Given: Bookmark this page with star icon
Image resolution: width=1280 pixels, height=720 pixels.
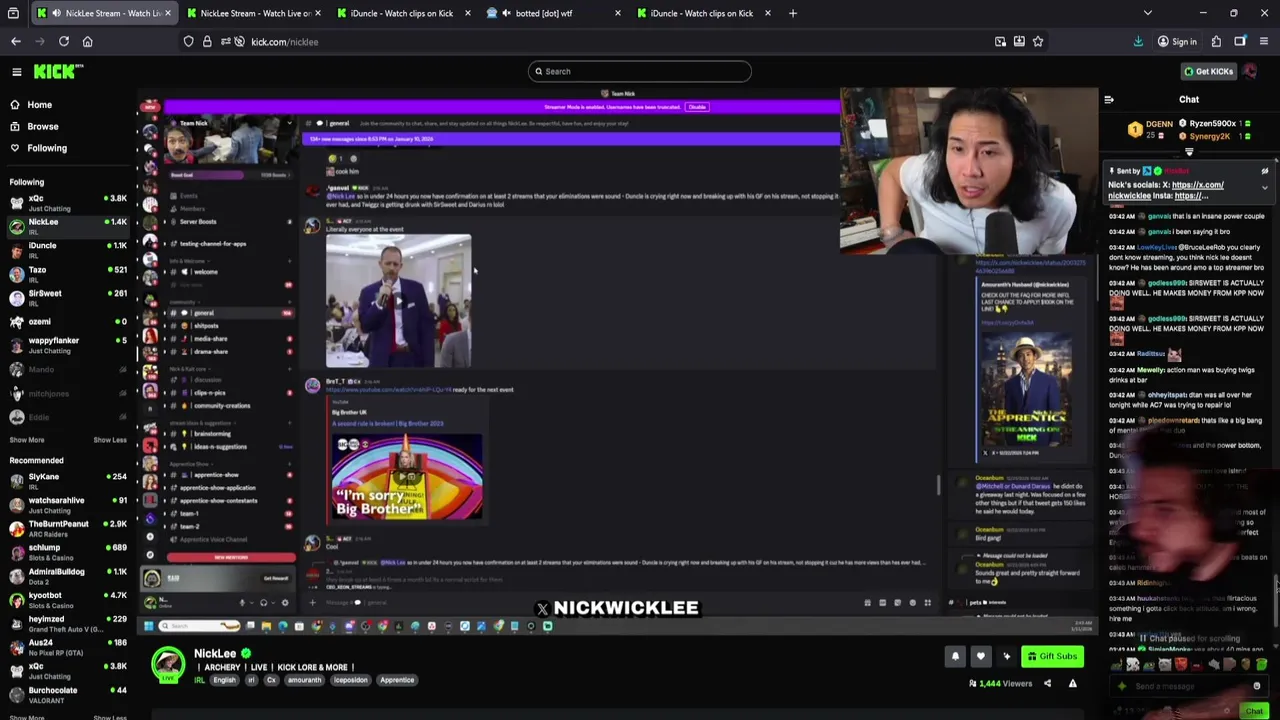Looking at the screenshot, I should tap(1038, 42).
